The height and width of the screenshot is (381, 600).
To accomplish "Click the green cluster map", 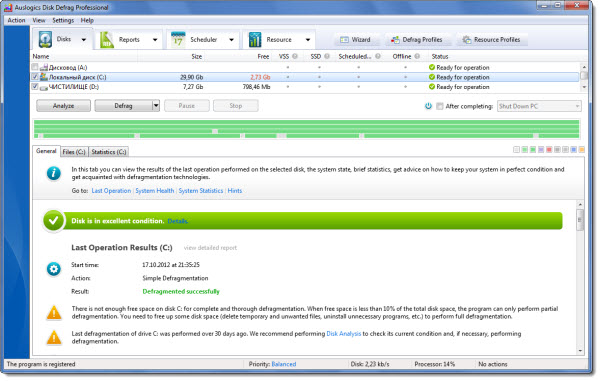I will point(307,129).
